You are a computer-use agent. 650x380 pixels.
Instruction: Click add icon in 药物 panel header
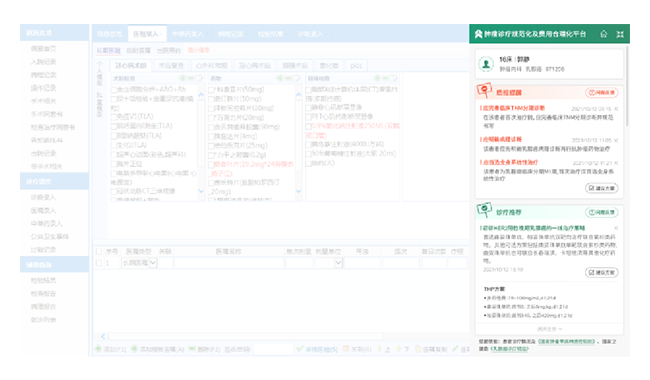pos(280,78)
